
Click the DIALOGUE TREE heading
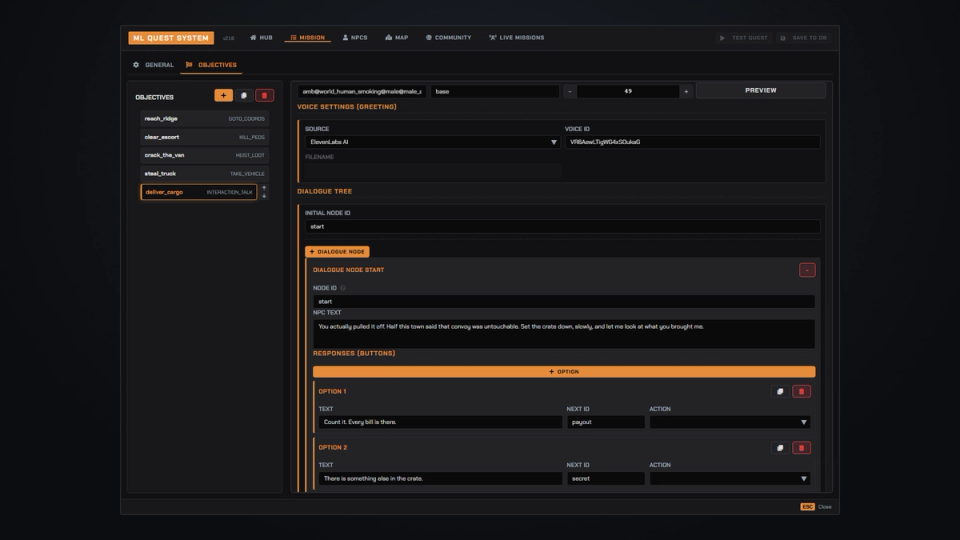(x=324, y=192)
